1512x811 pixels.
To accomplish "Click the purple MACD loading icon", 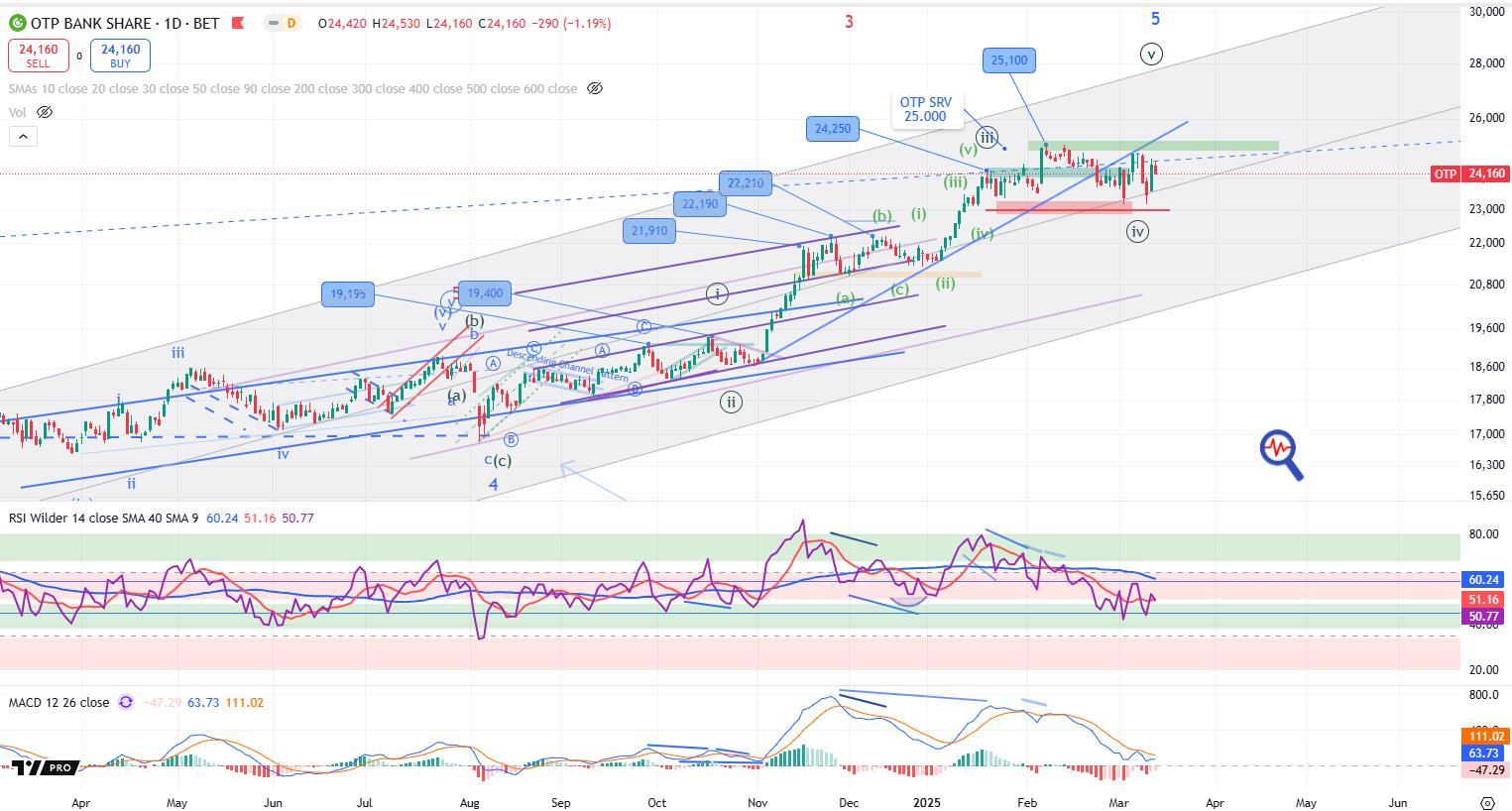I will pyautogui.click(x=126, y=702).
